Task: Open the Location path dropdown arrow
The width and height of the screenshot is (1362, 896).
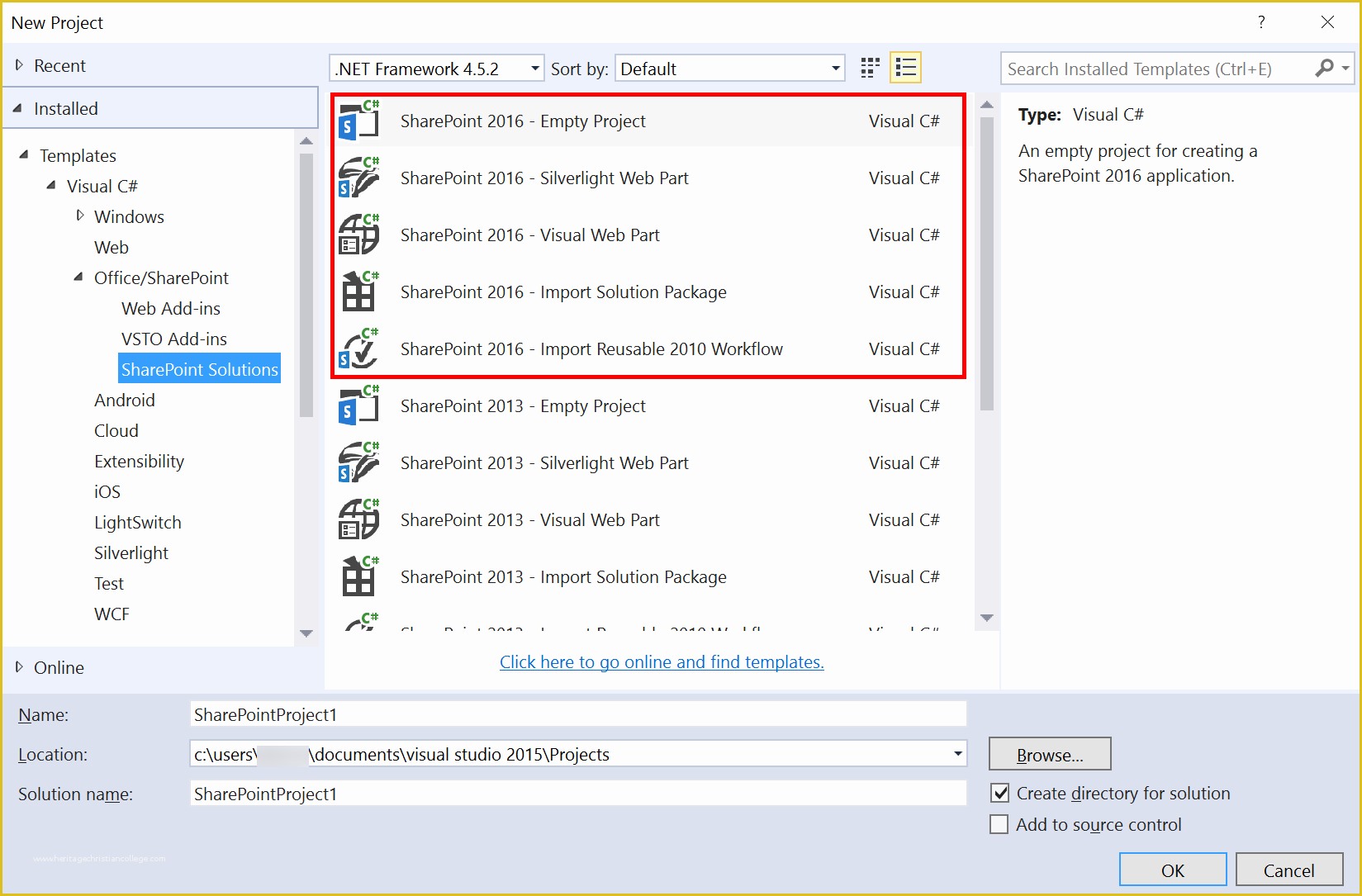Action: (957, 754)
